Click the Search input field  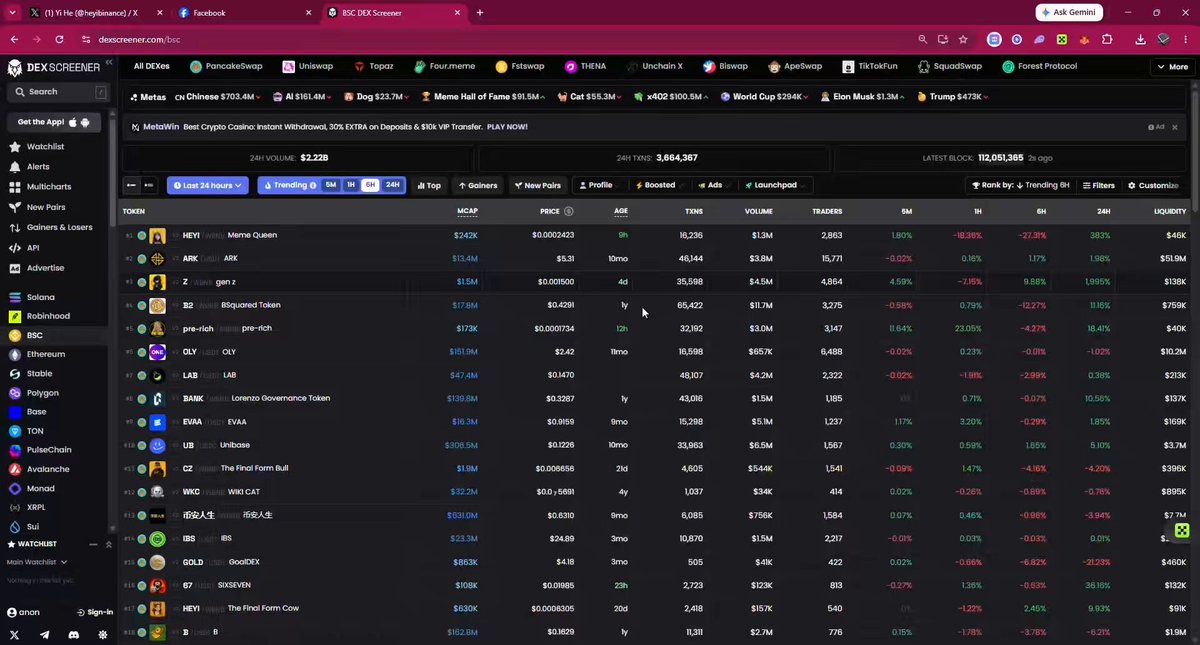(x=58, y=91)
